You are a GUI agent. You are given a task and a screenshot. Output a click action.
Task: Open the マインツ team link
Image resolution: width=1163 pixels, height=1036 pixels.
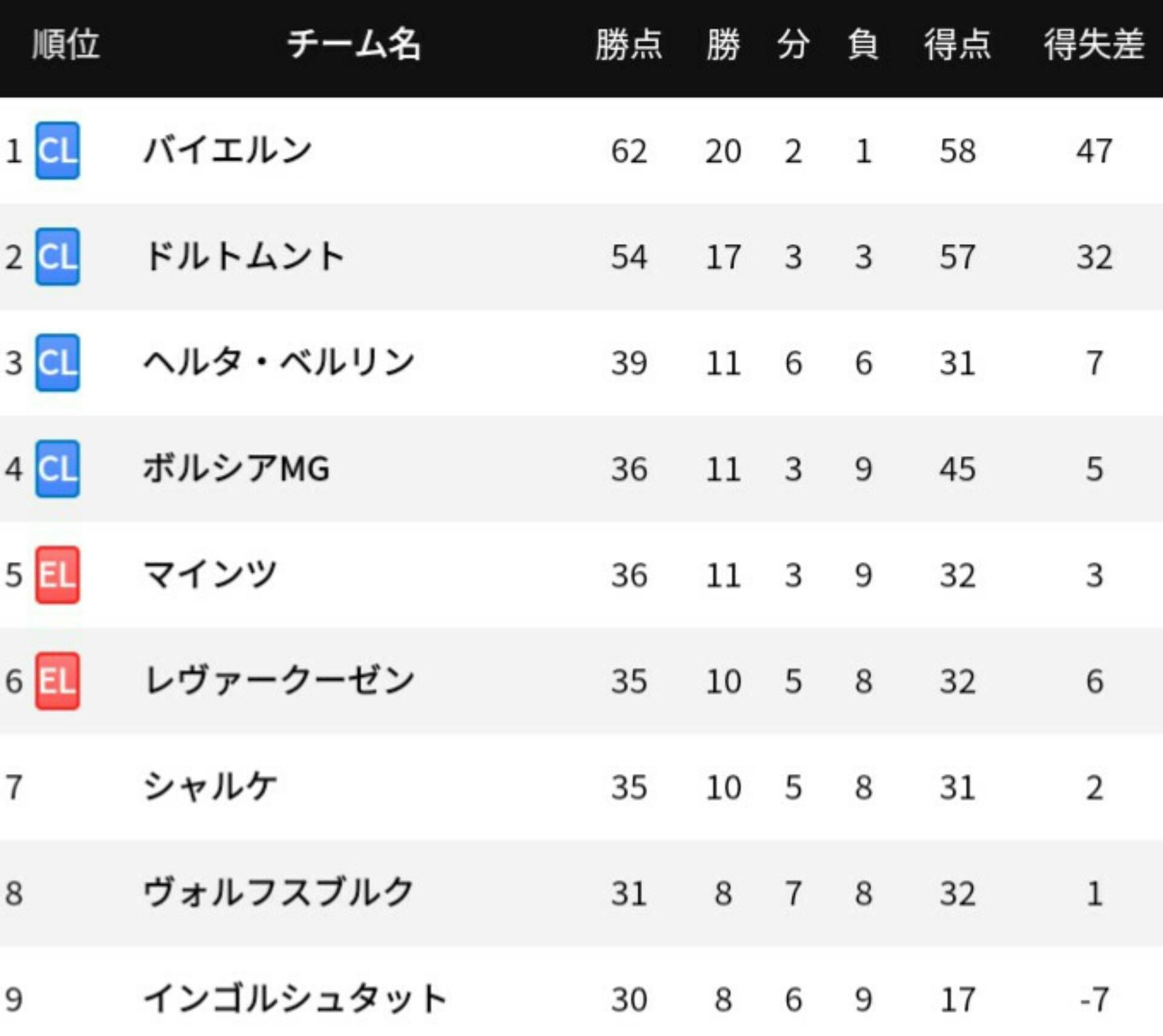(210, 575)
